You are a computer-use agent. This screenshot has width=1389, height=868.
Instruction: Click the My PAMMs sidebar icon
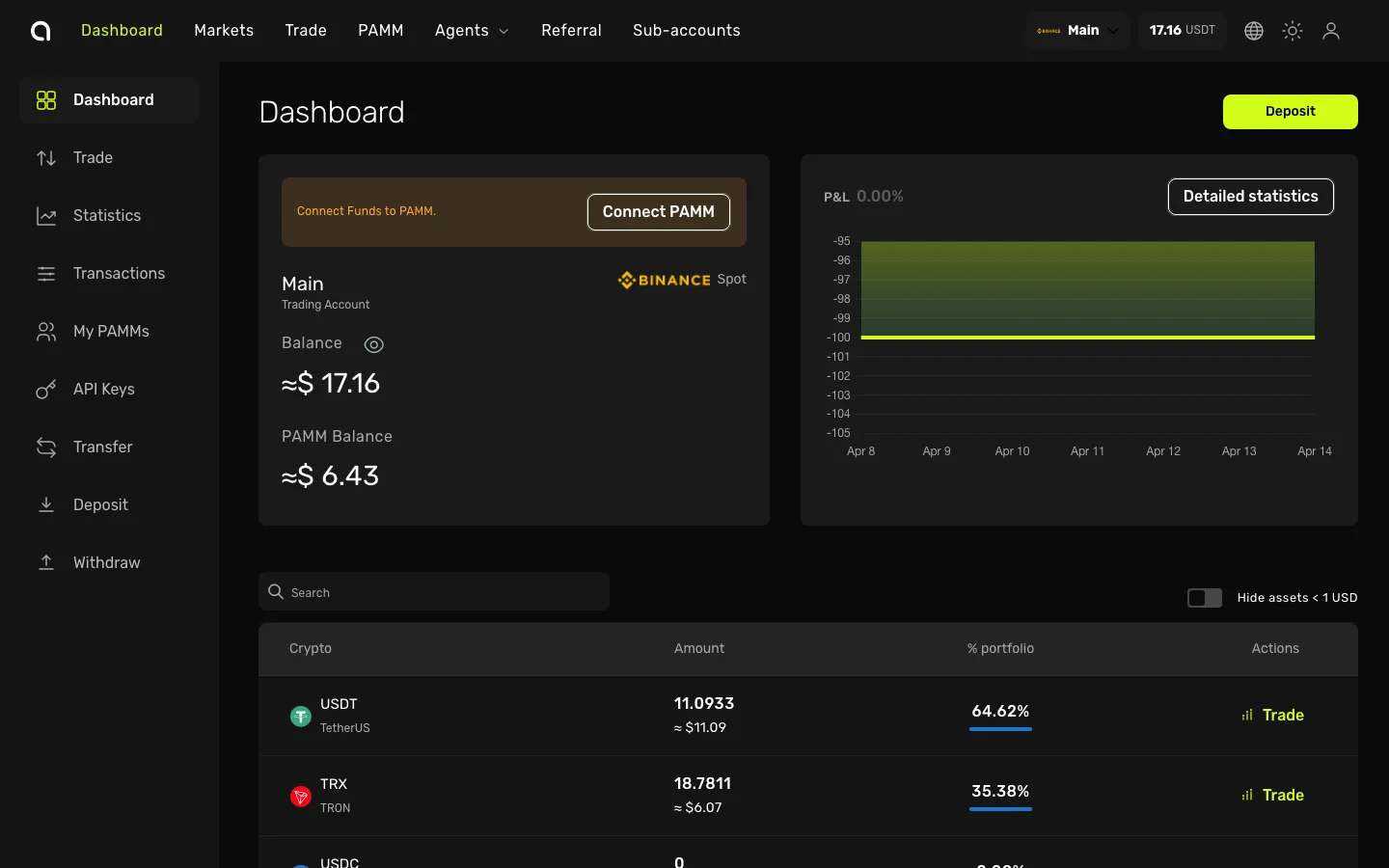[x=46, y=331]
